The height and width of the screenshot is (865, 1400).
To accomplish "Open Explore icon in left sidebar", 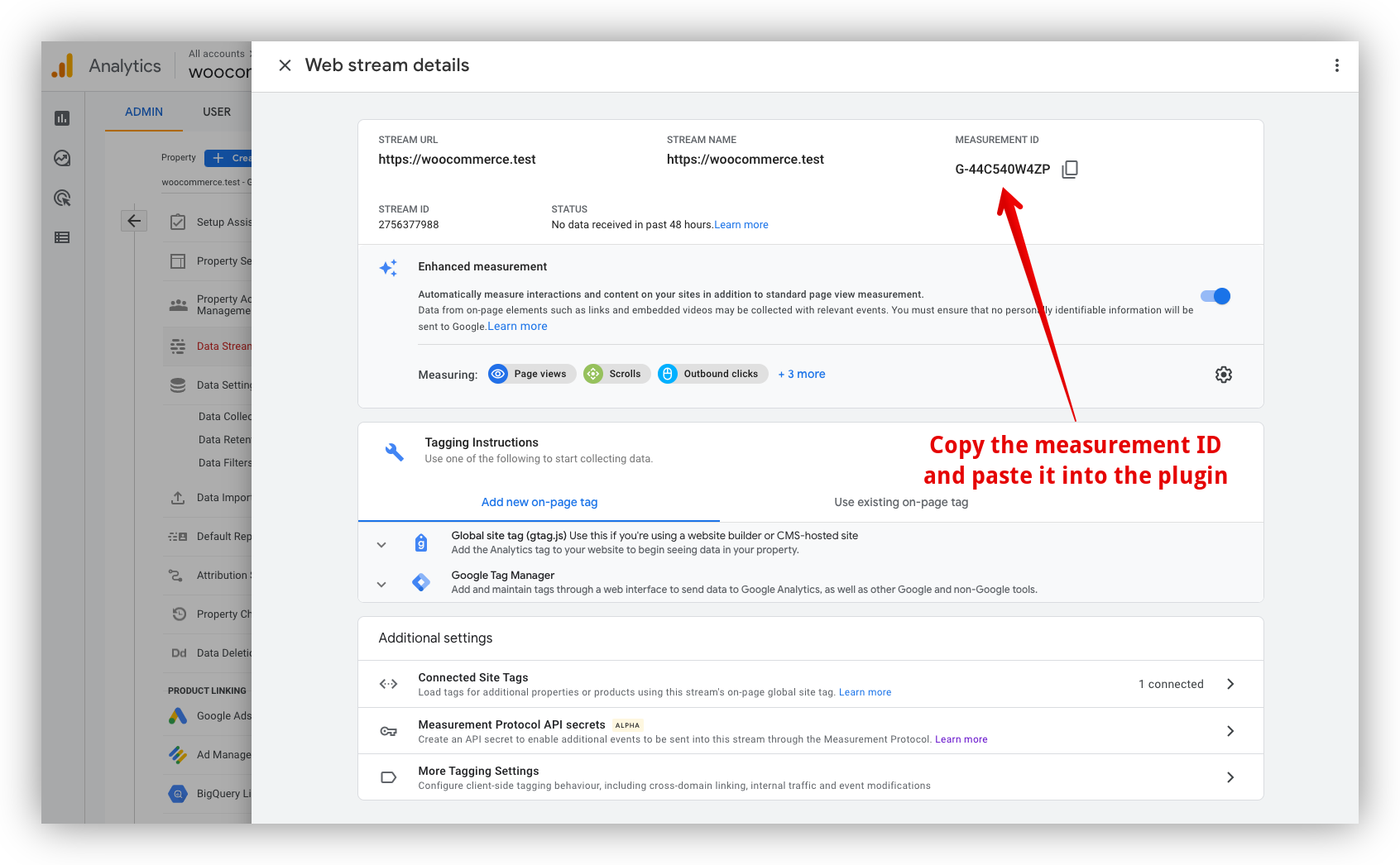I will click(x=62, y=158).
